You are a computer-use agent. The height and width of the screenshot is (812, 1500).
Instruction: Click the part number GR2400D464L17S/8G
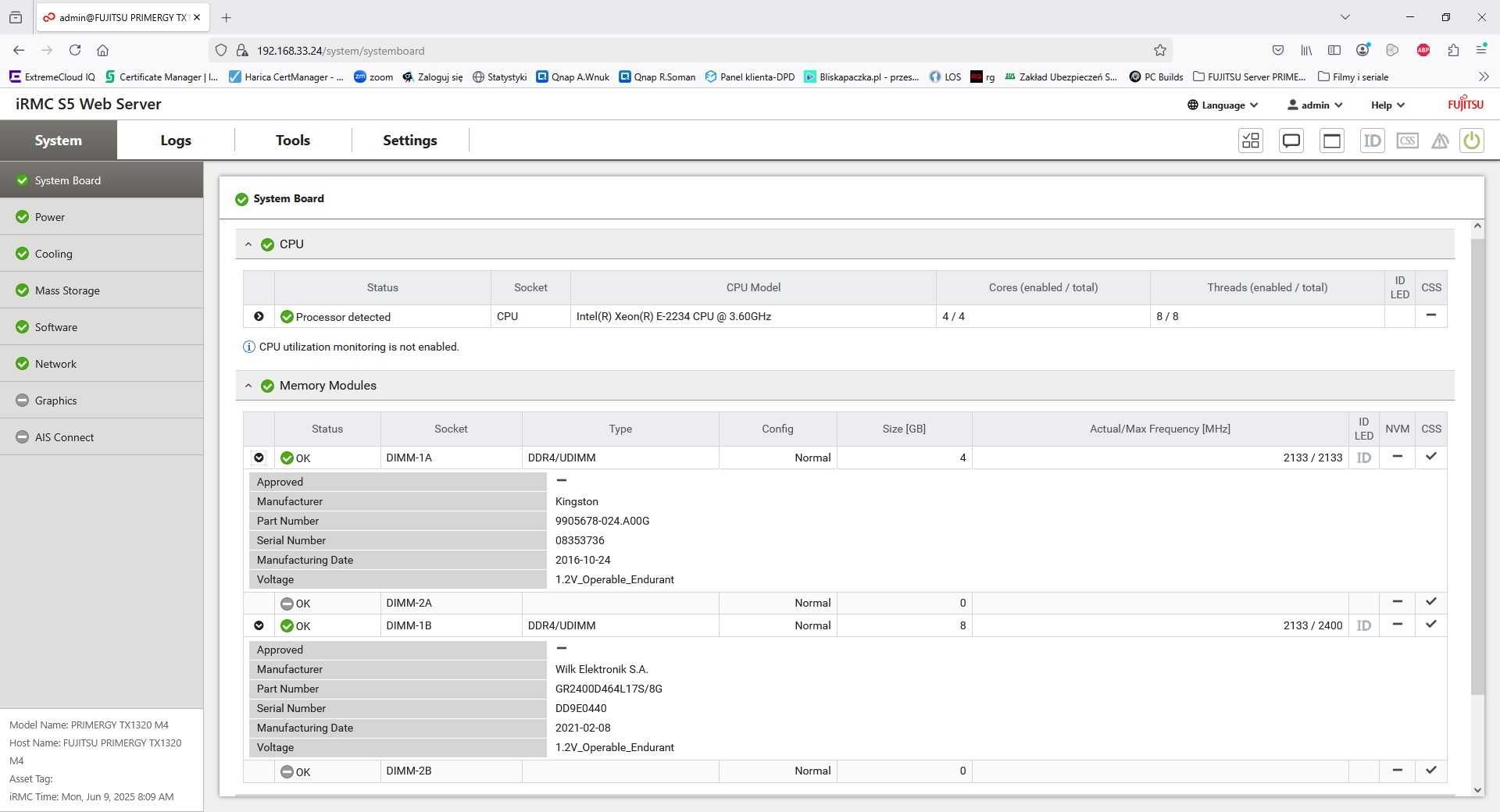pyautogui.click(x=609, y=689)
